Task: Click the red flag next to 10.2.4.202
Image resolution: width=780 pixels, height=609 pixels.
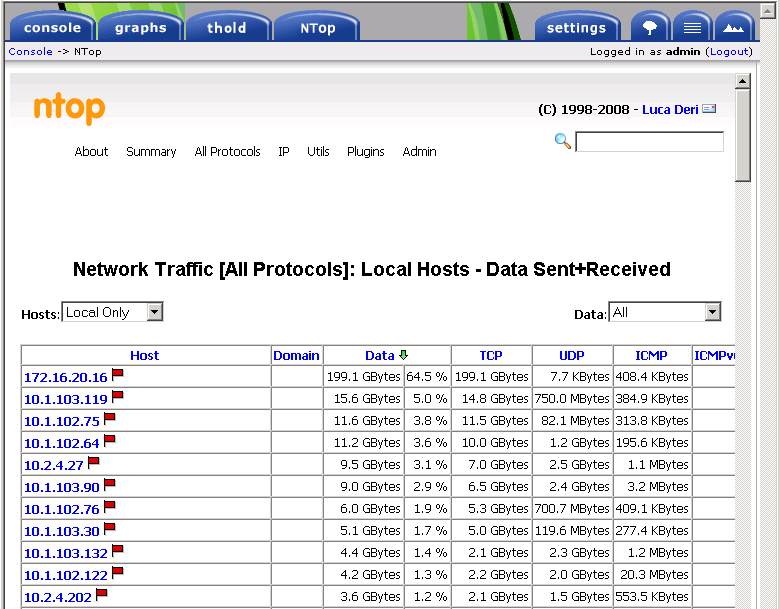Action: coord(101,594)
